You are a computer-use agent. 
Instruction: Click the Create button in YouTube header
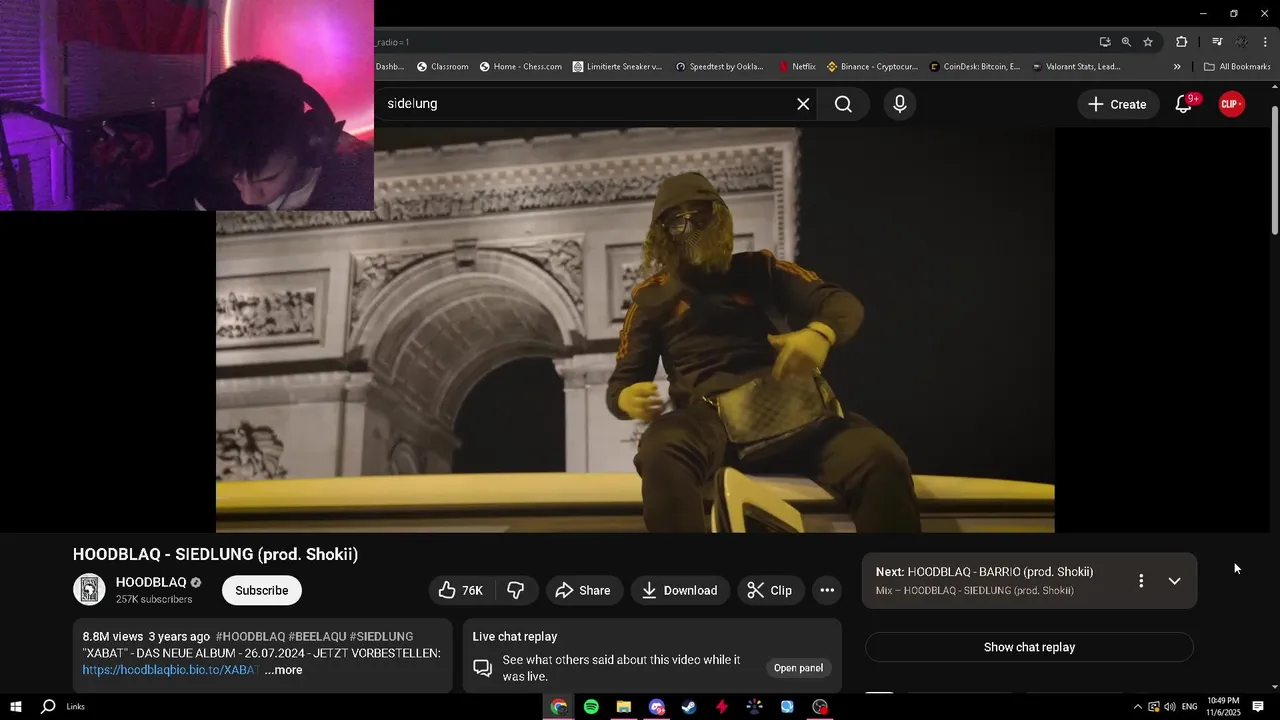pyautogui.click(x=1118, y=104)
